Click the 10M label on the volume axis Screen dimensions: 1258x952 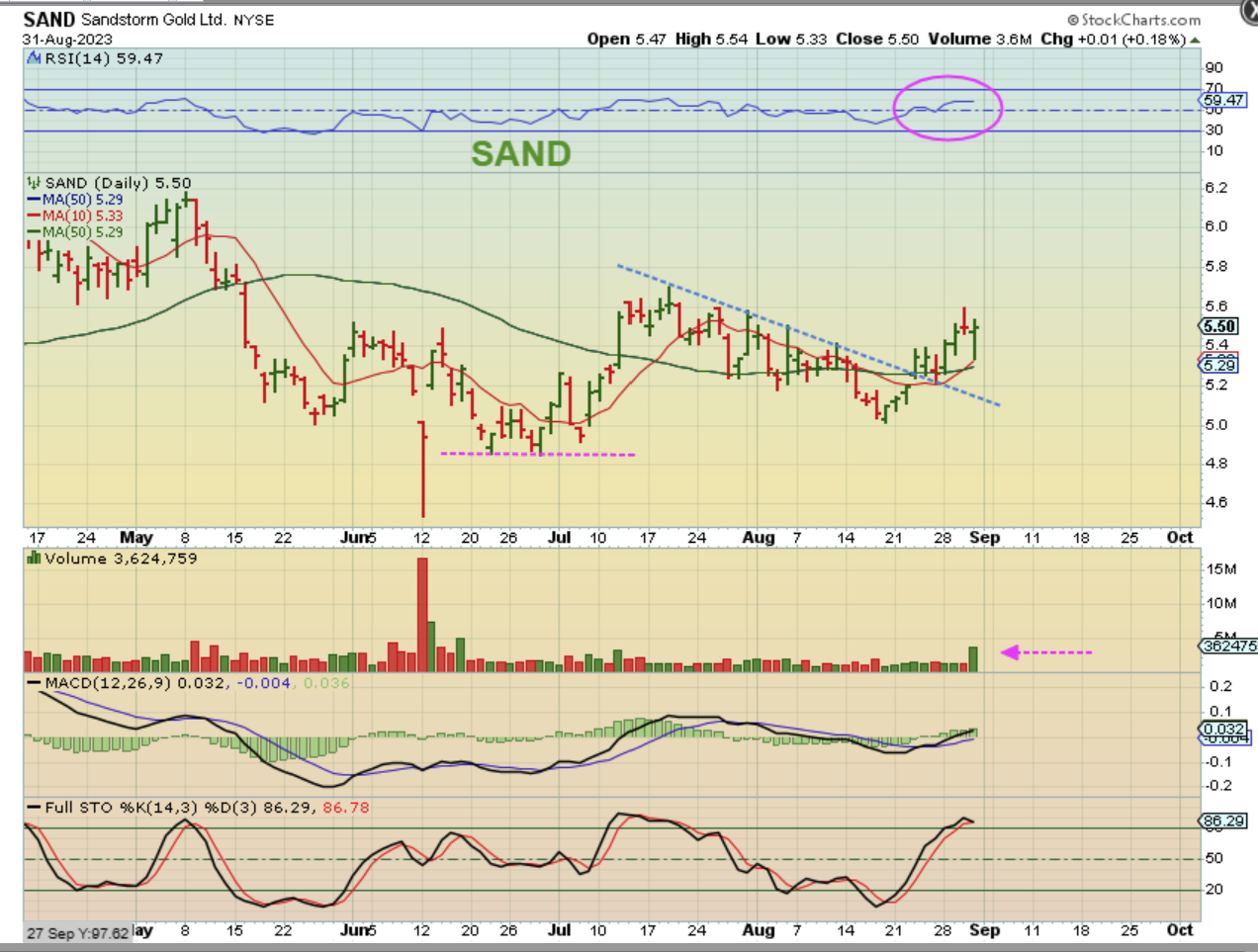pos(1221,603)
